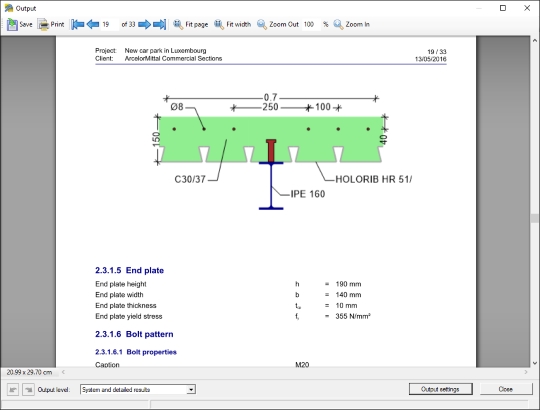Open the Output level dropdown
540x410 pixels.
(138, 389)
